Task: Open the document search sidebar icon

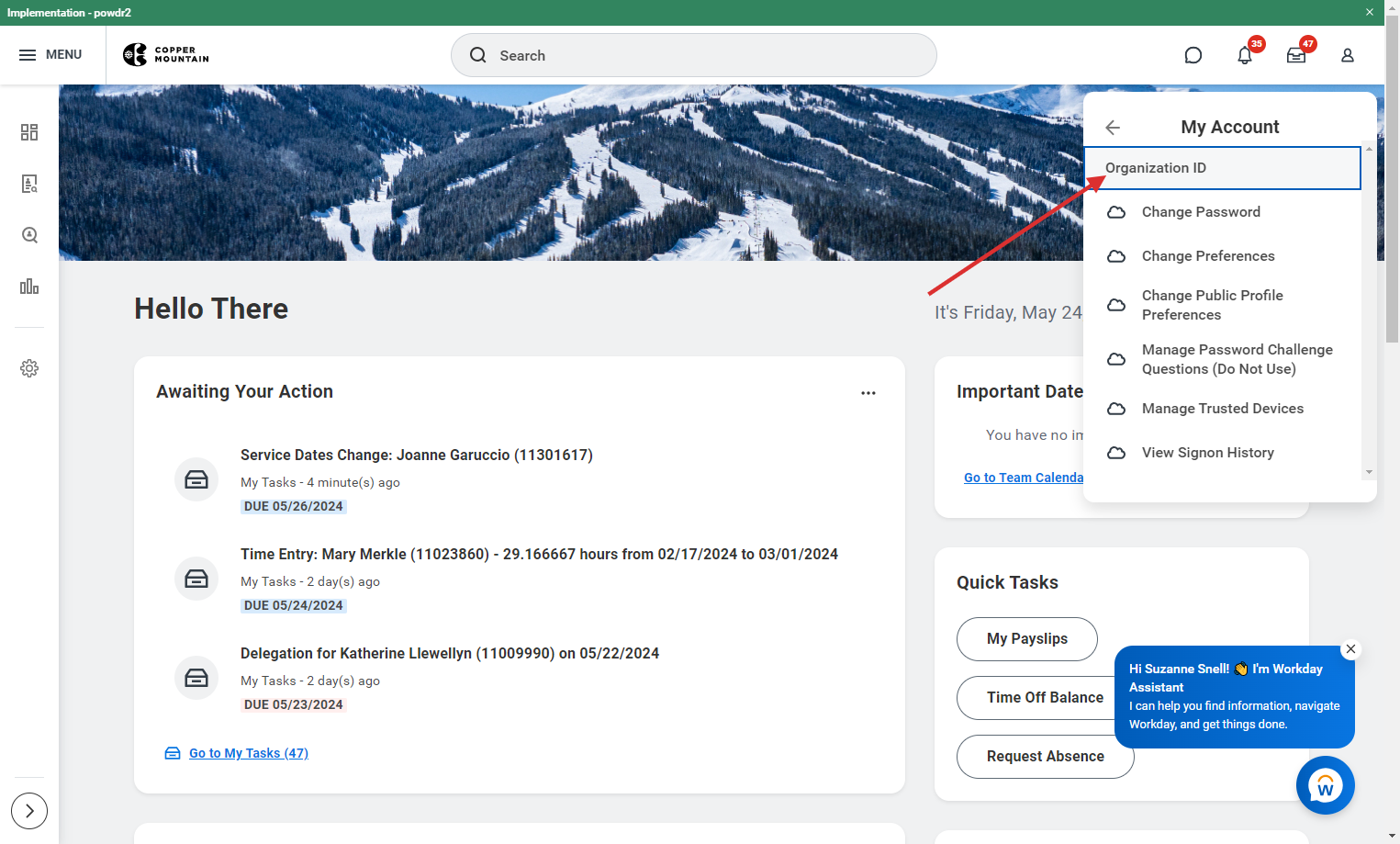Action: 29,184
